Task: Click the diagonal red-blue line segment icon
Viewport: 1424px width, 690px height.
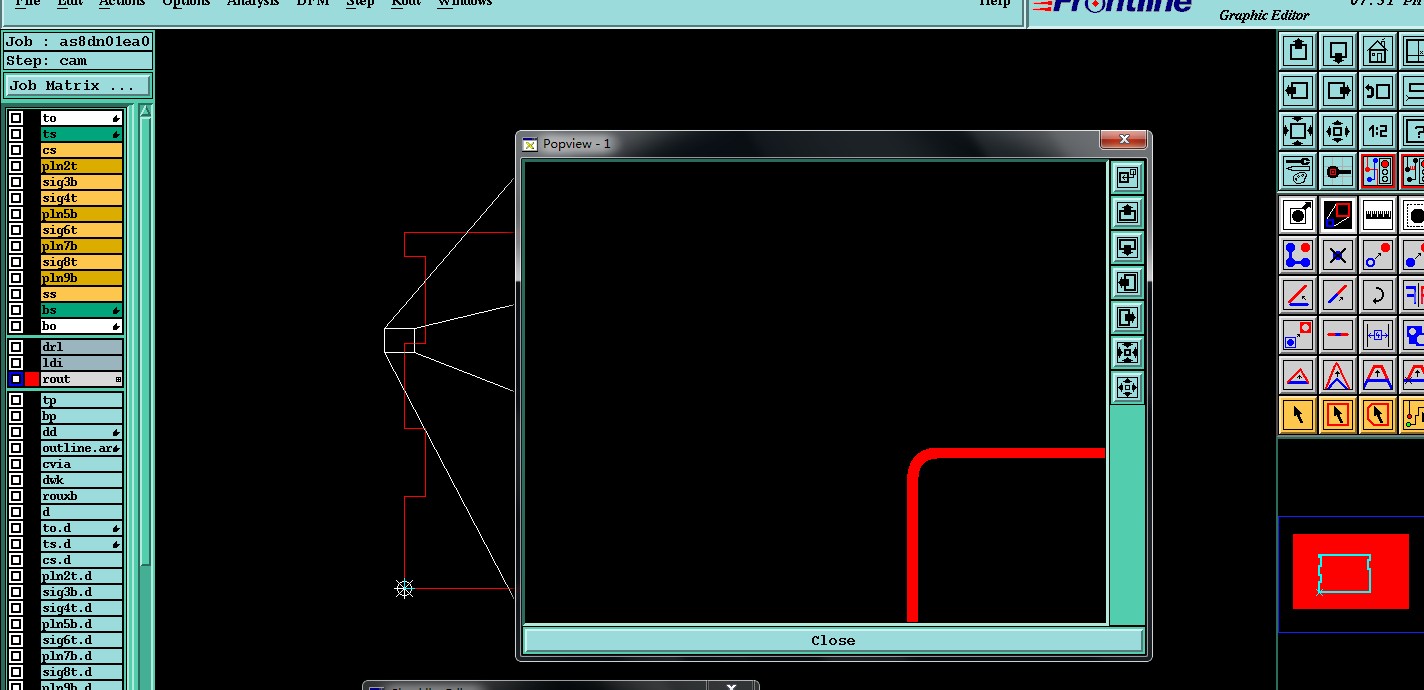Action: pyautogui.click(x=1338, y=295)
